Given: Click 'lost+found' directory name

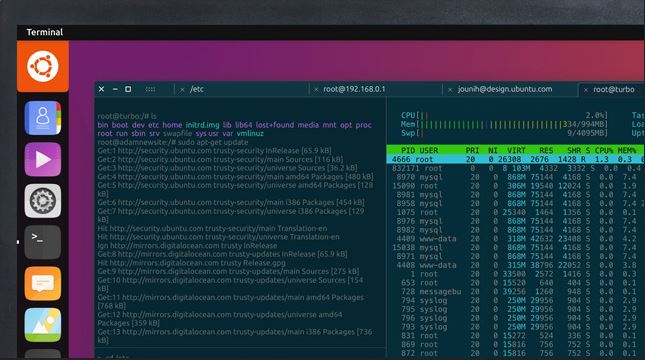Looking at the screenshot, I should (275, 125).
